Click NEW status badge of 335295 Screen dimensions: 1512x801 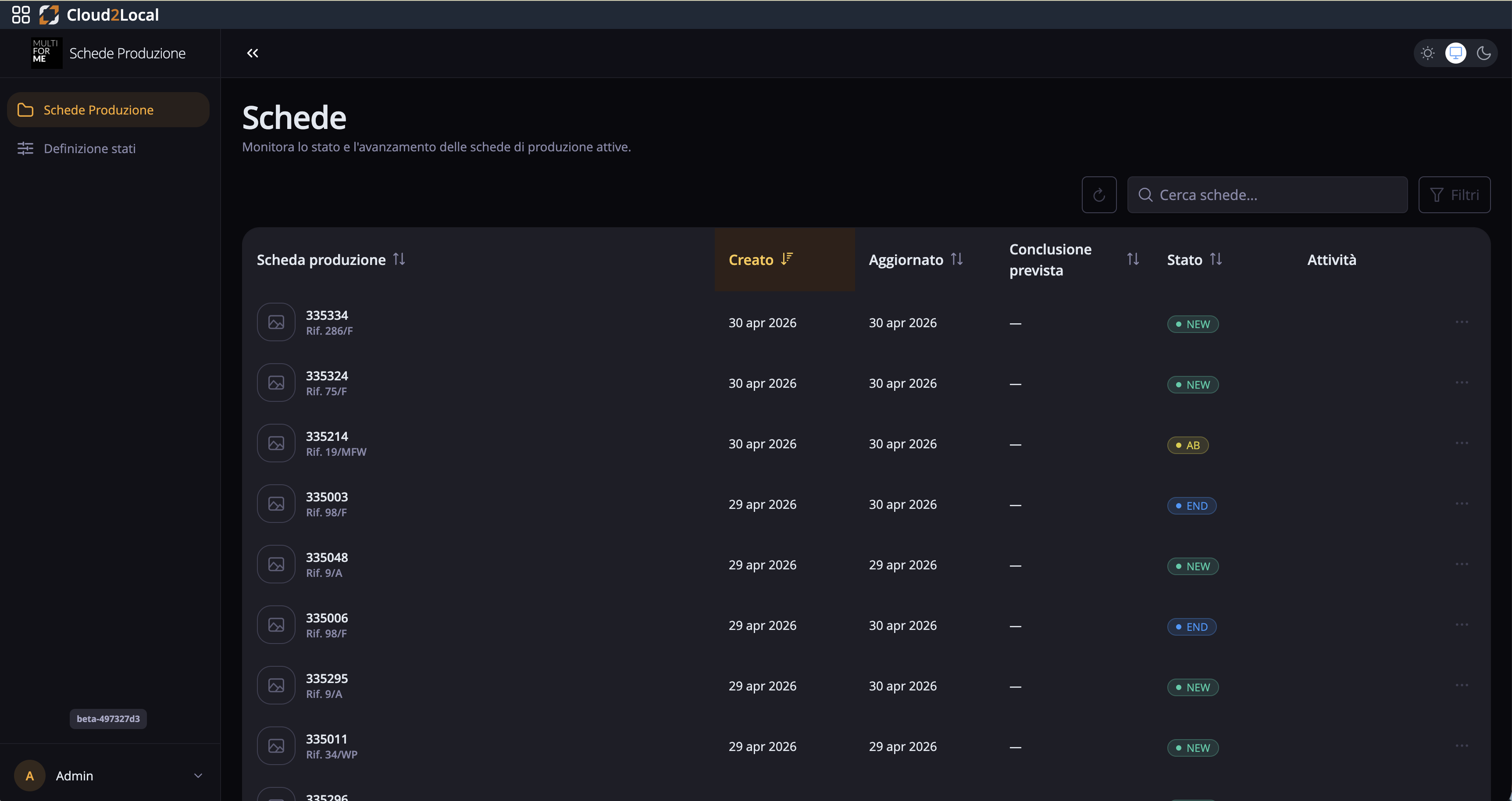1193,687
